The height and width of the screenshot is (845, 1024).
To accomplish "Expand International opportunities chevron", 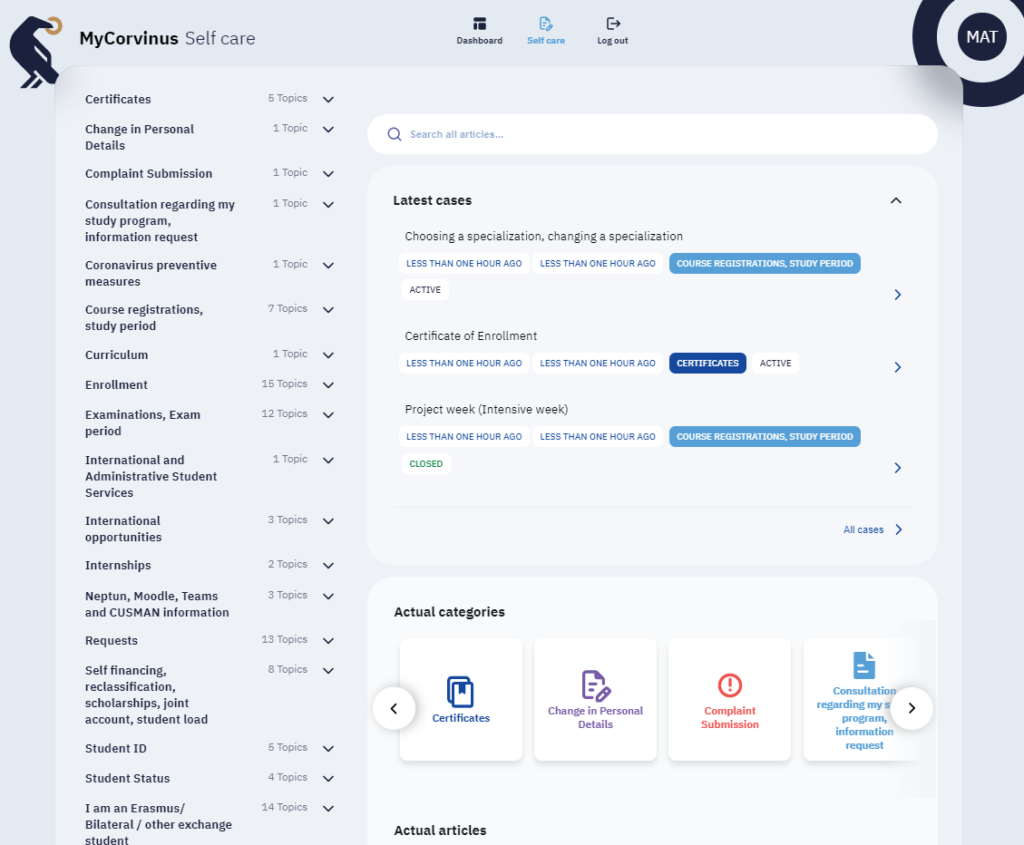I will (328, 521).
